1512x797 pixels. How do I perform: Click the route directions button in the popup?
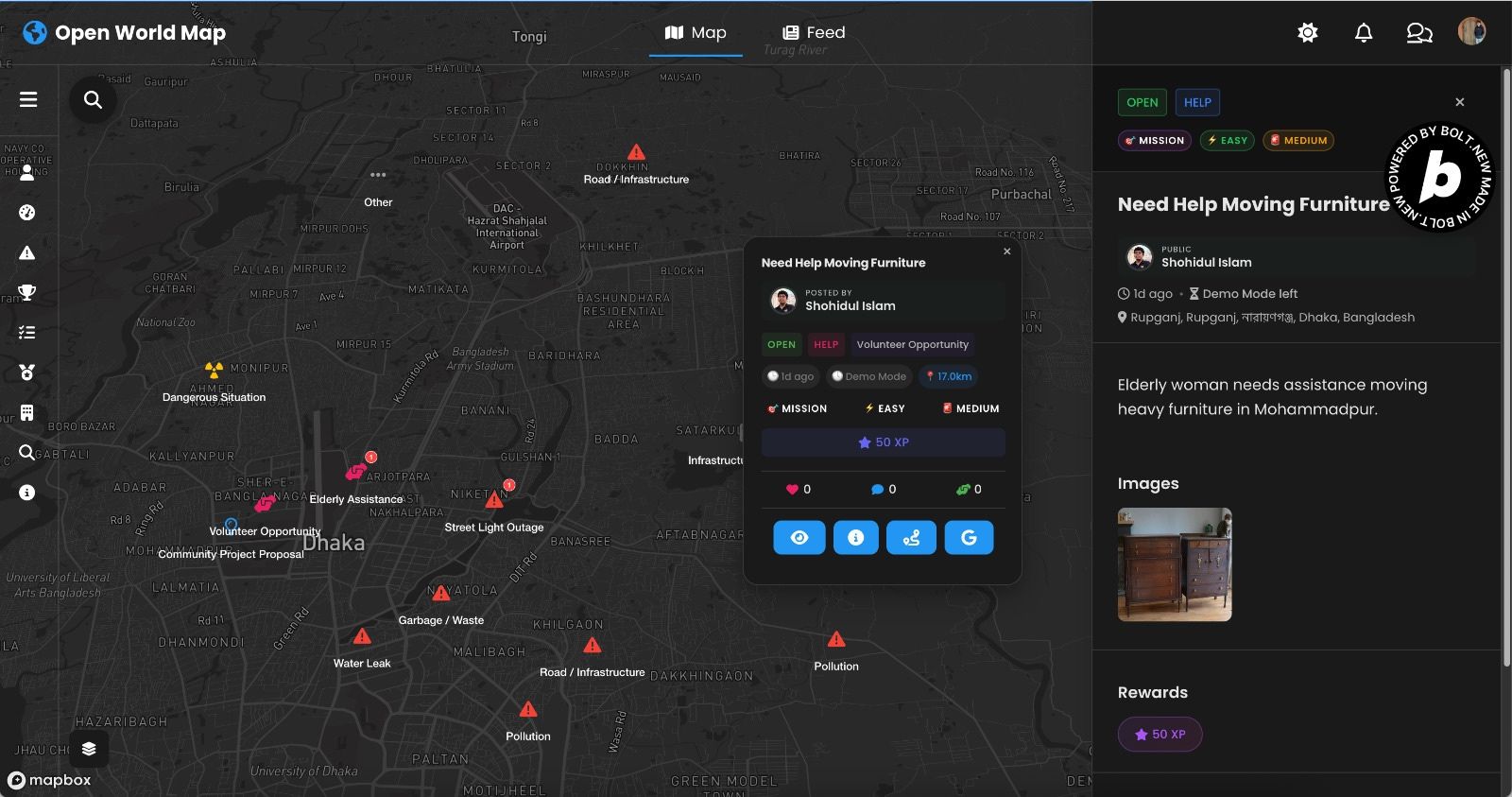click(911, 538)
